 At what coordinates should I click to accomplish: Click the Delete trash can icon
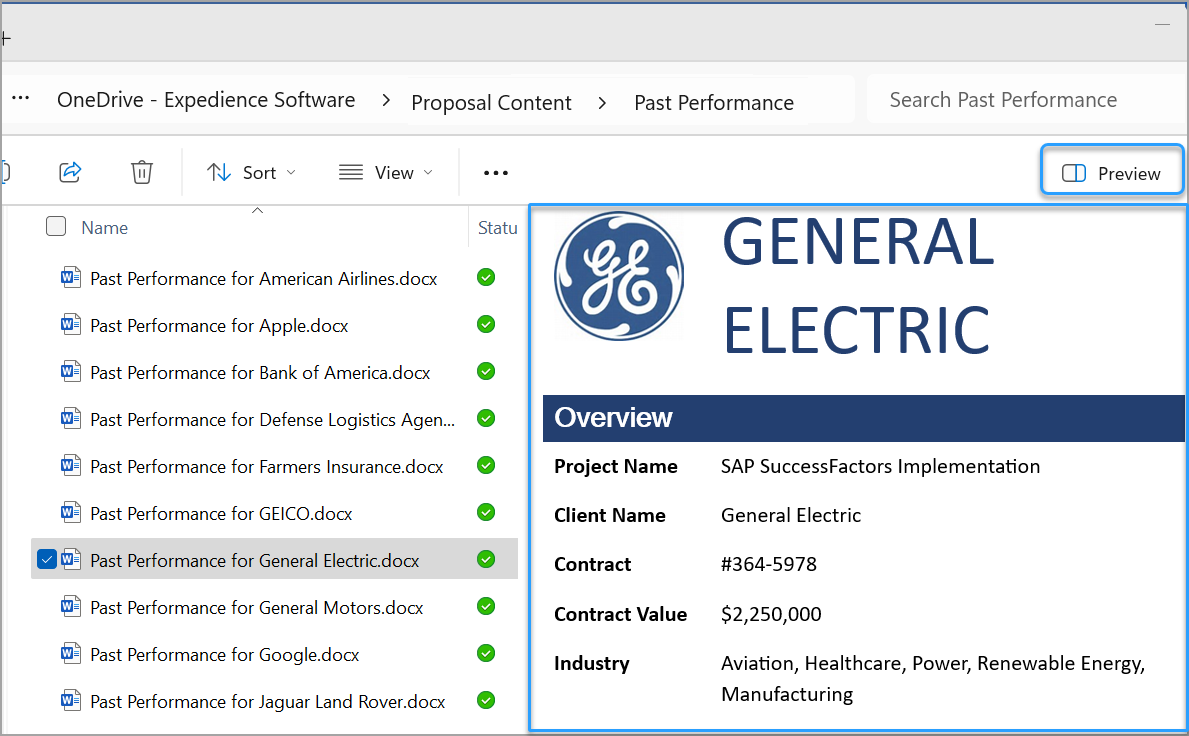point(142,172)
